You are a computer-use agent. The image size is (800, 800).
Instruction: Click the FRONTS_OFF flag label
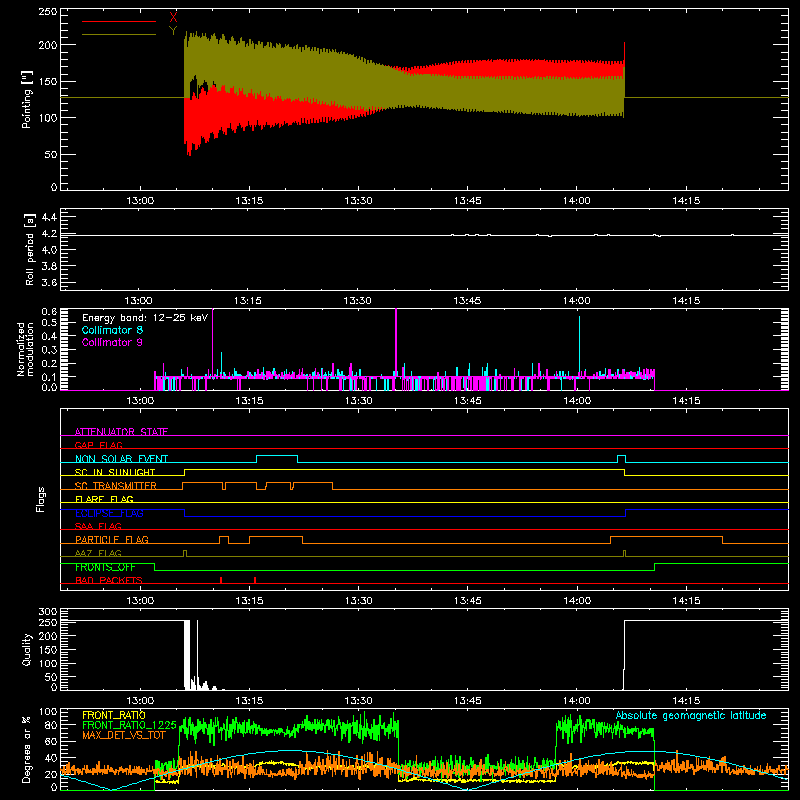pyautogui.click(x=105, y=567)
